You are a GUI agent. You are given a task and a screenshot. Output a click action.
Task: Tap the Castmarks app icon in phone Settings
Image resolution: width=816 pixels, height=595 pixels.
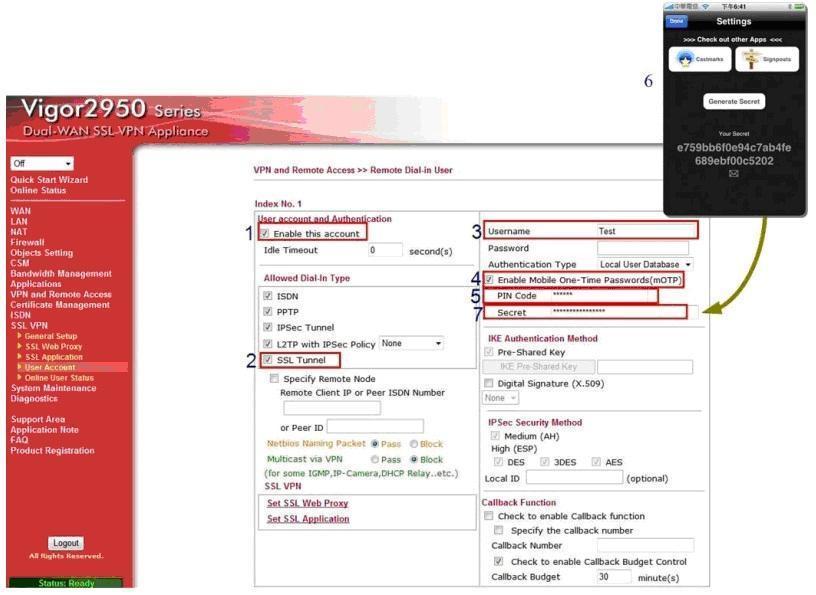point(699,59)
